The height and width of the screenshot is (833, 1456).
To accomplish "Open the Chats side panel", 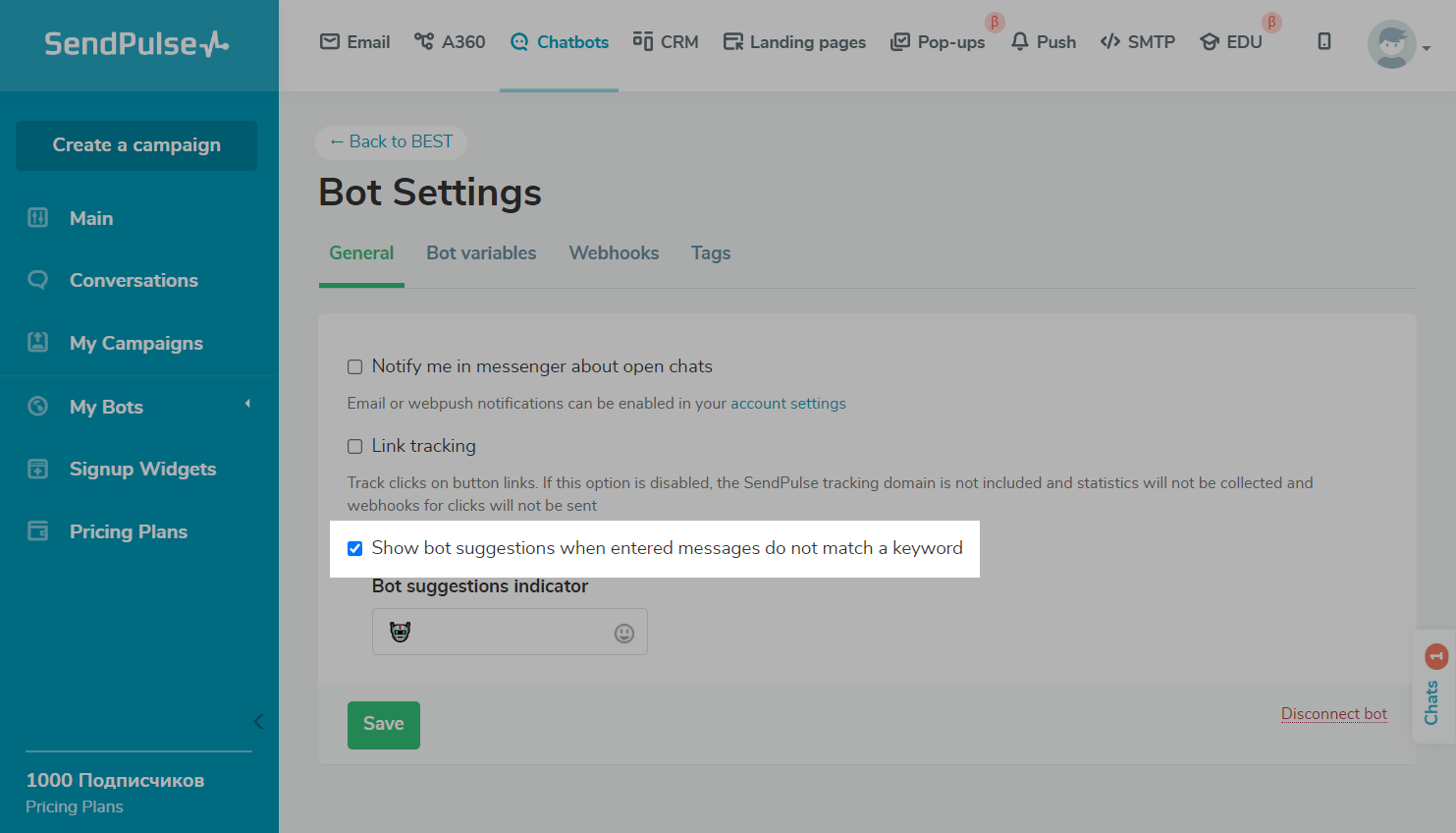I will tap(1432, 688).
